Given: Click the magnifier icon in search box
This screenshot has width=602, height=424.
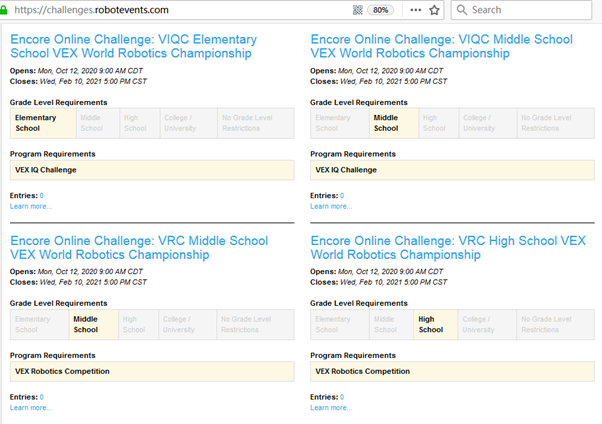Looking at the screenshot, I should 462,10.
